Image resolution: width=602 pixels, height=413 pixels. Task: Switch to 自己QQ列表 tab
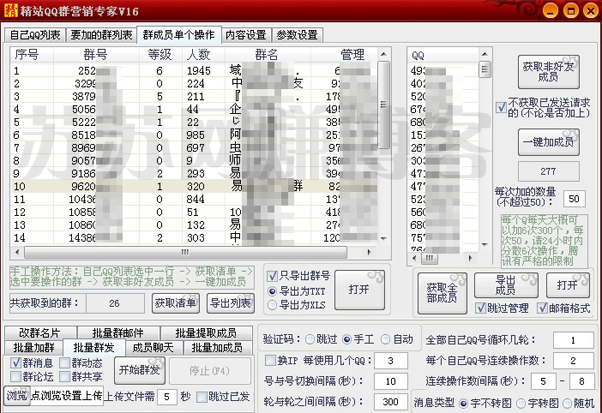pos(35,35)
